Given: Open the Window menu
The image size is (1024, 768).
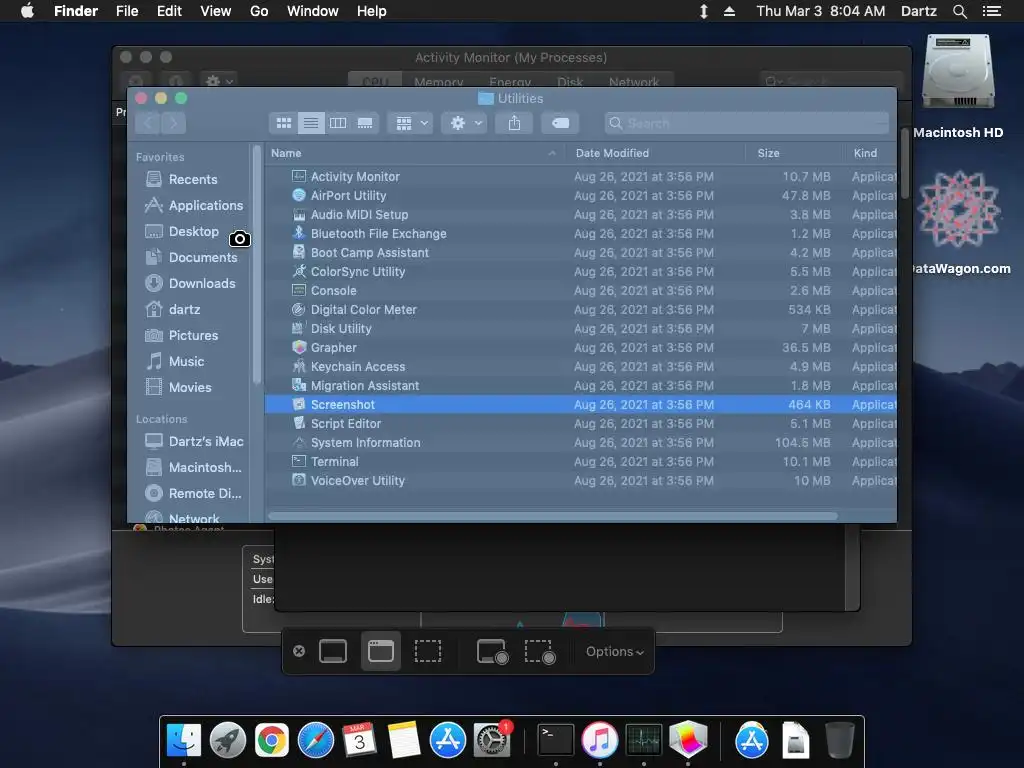Looking at the screenshot, I should tap(313, 11).
